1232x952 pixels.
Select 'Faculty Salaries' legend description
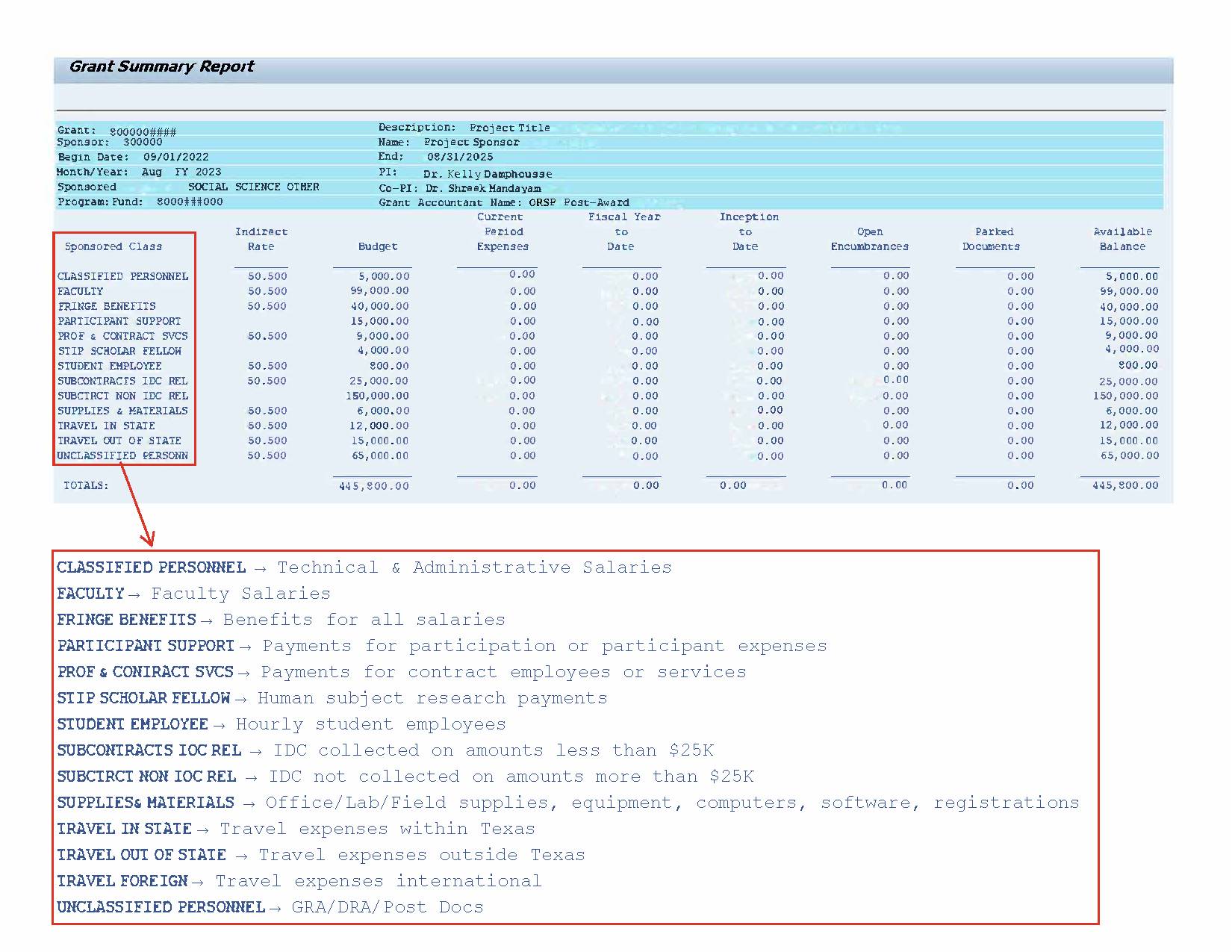click(240, 594)
